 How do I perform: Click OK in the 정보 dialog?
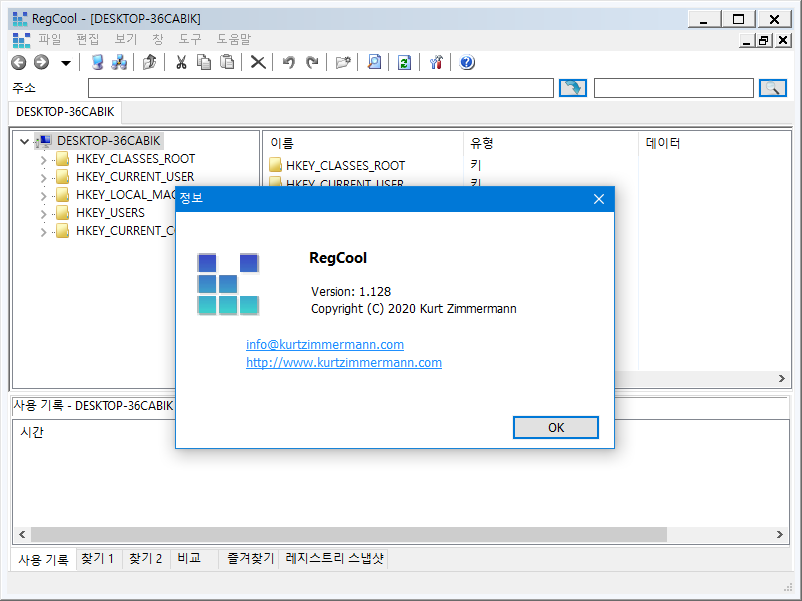click(555, 428)
